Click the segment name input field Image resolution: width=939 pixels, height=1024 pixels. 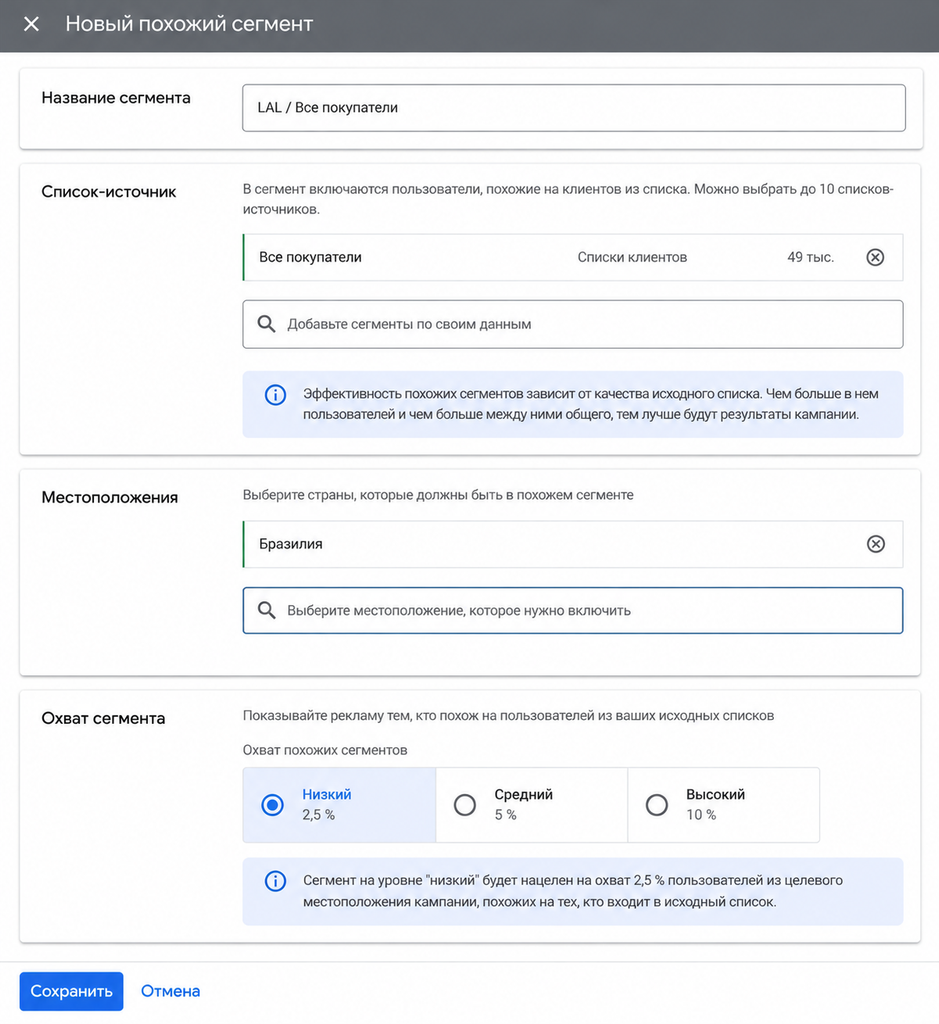coord(573,108)
